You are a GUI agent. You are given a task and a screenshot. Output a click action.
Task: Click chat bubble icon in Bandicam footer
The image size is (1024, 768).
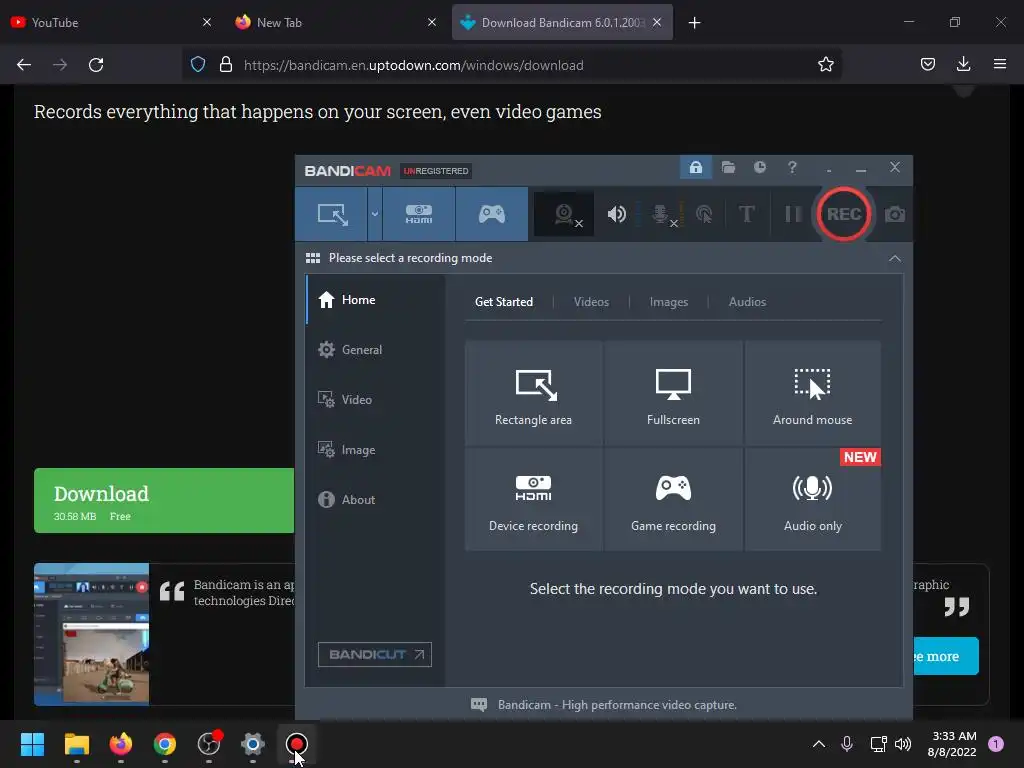click(479, 705)
